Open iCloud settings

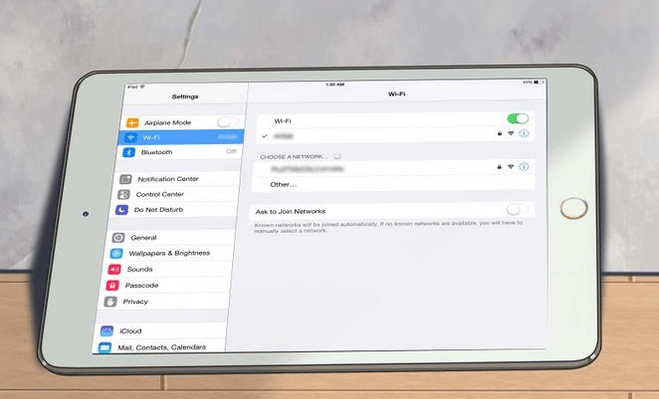(160, 331)
